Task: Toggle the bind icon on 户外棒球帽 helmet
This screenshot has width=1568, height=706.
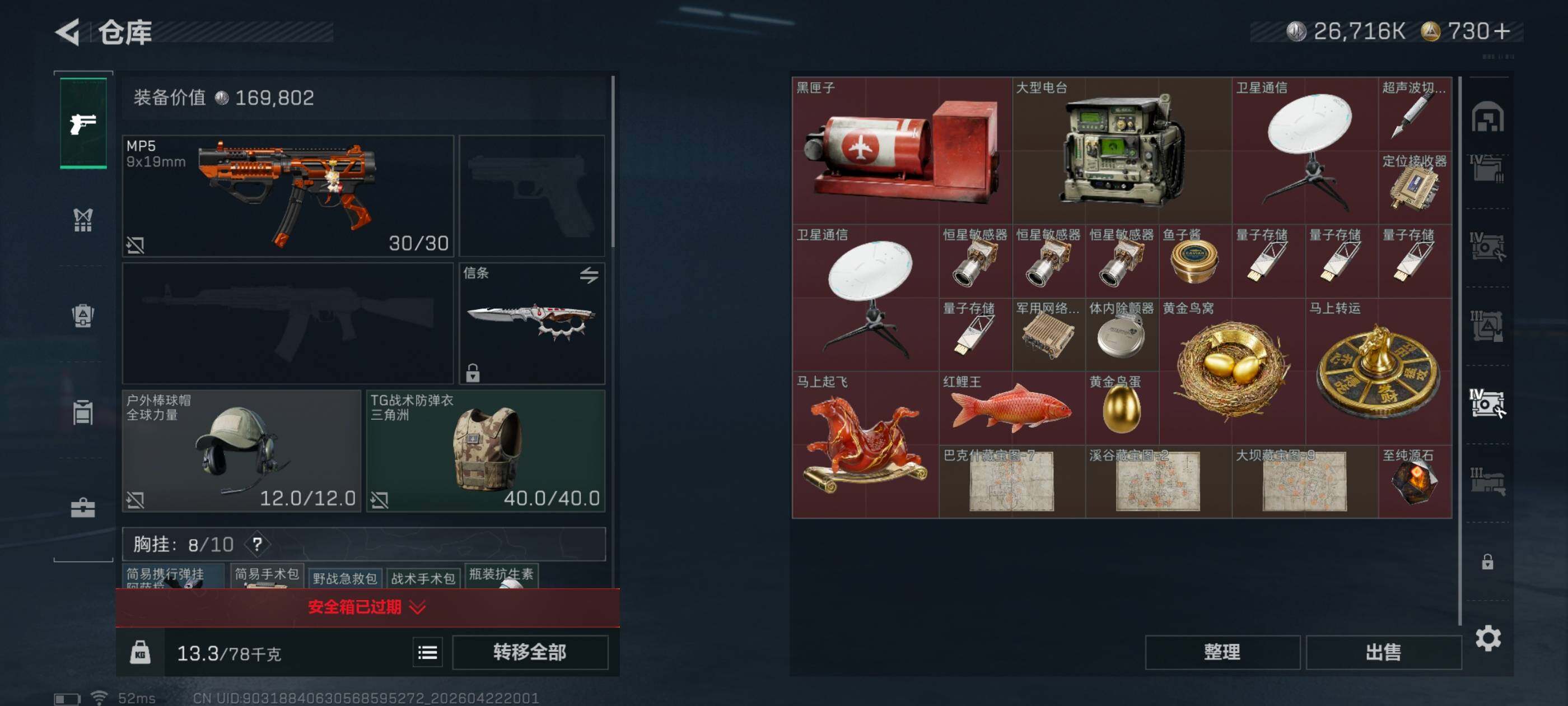Action: (135, 500)
